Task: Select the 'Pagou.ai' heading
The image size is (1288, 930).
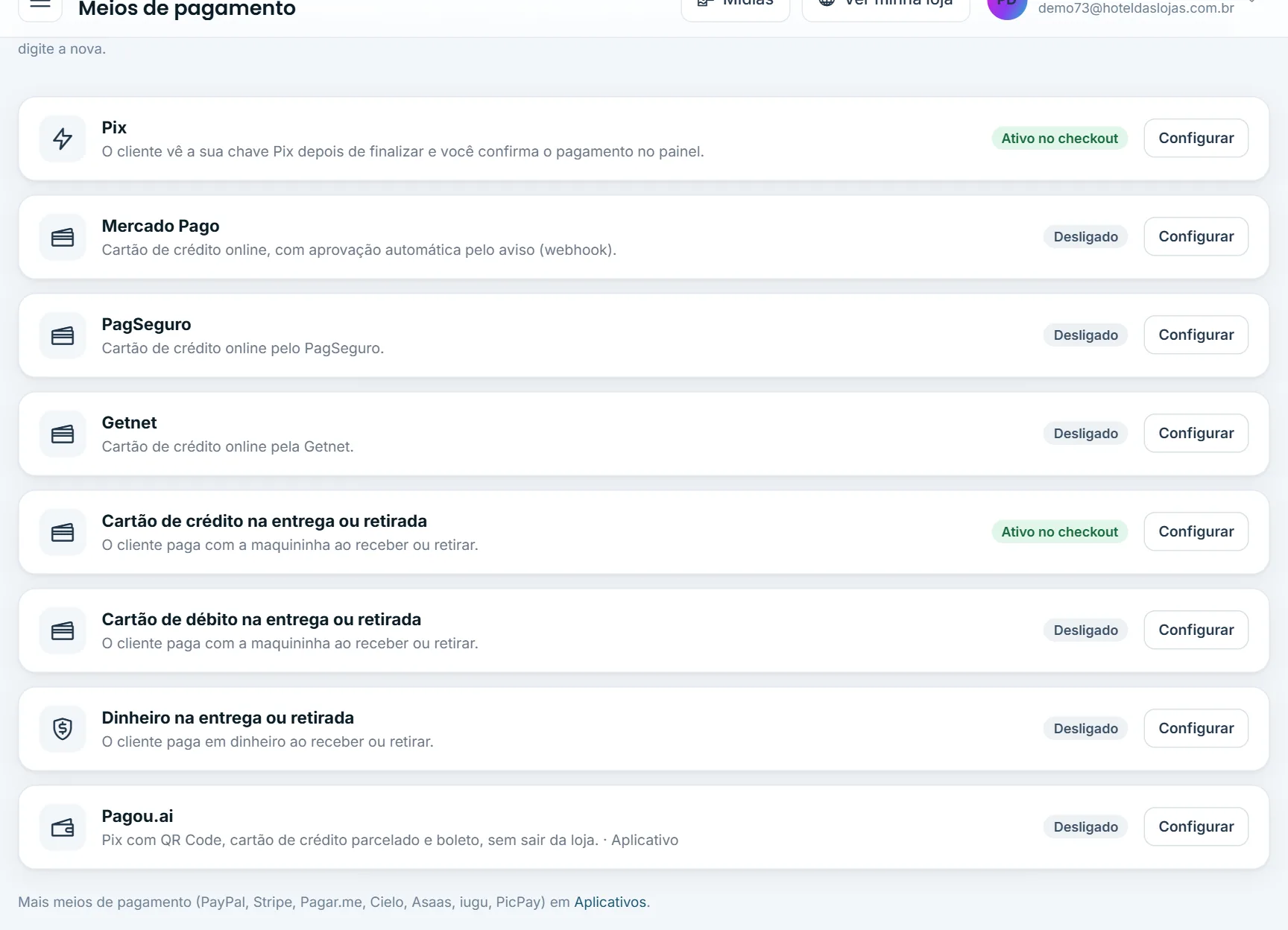Action: click(137, 816)
